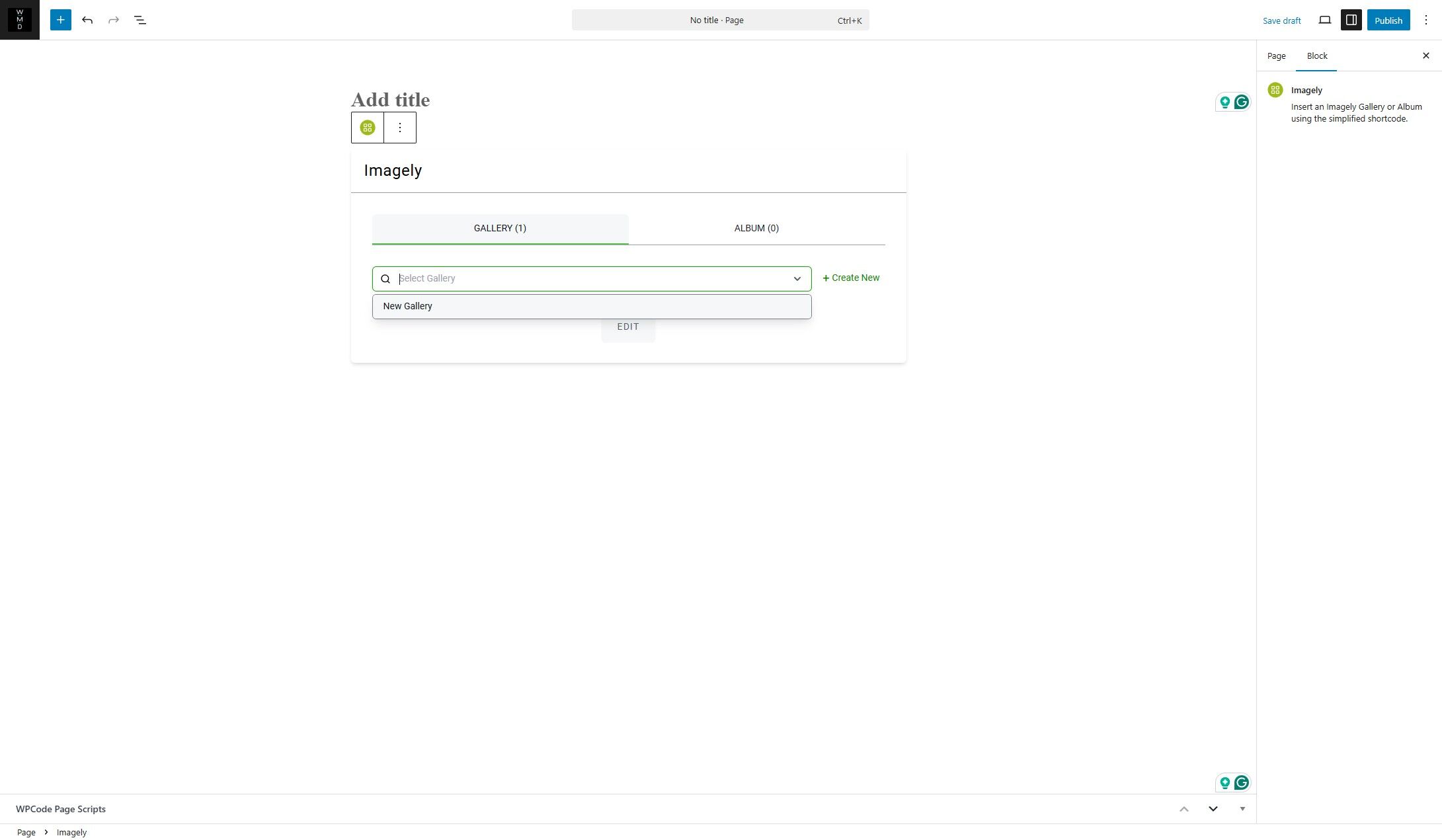Click Imagely icon in the sidebar

click(x=1275, y=90)
